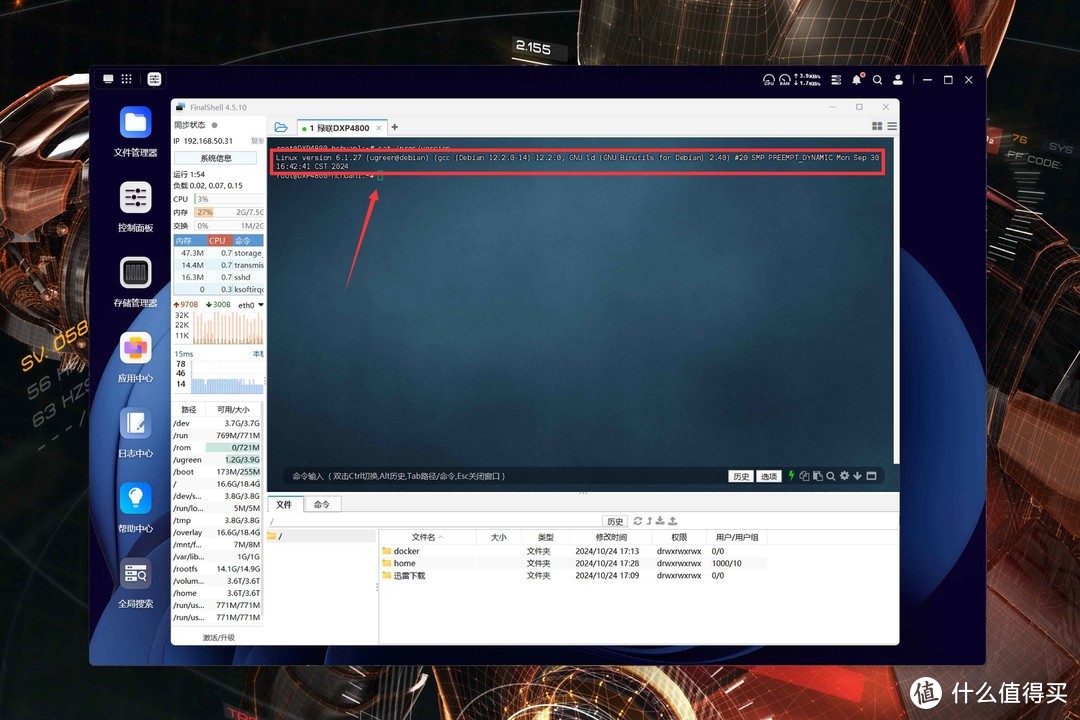The height and width of the screenshot is (720, 1080).
Task: Click the 历史 button in the terminal toolbar
Action: pyautogui.click(x=740, y=476)
